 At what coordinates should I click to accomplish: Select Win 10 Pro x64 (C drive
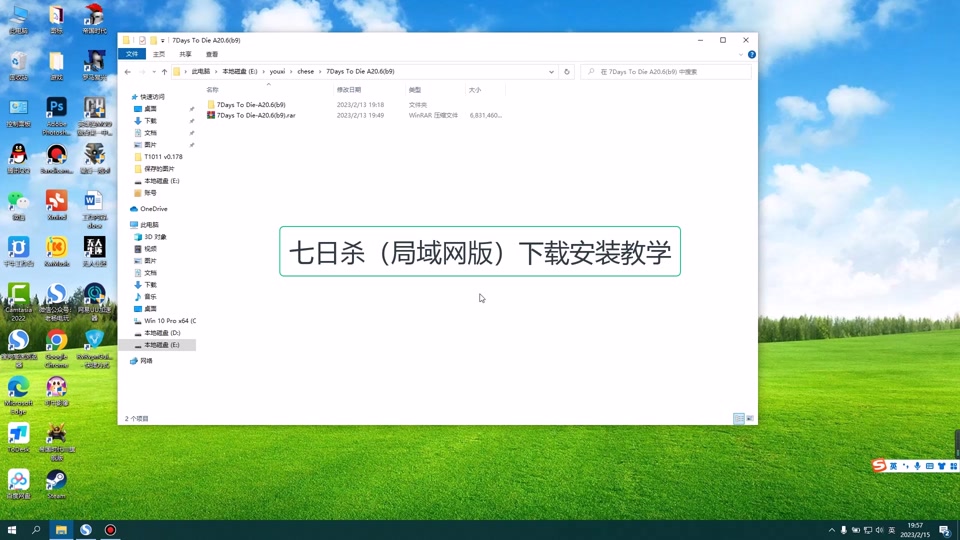tap(165, 321)
